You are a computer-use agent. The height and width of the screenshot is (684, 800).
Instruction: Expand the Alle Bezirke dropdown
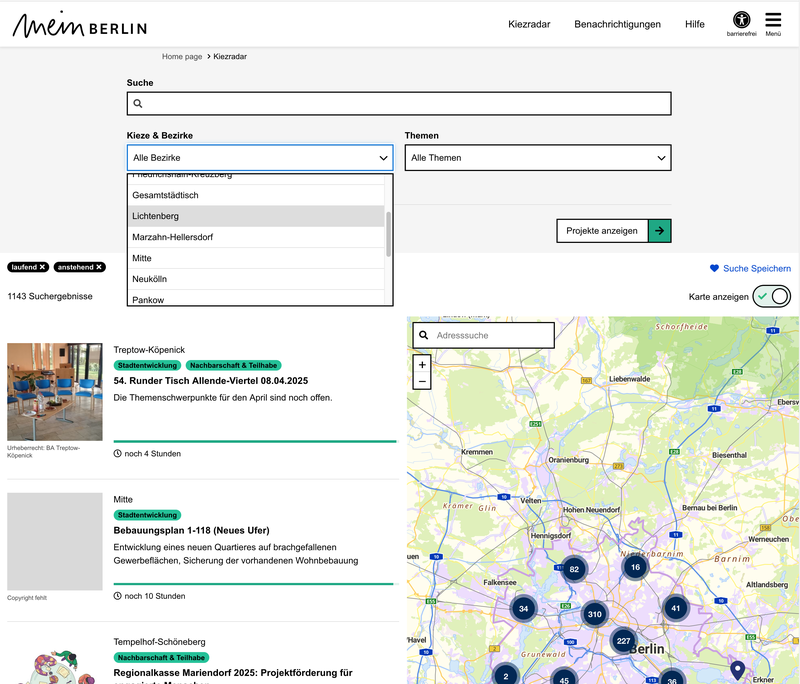[x=260, y=158]
